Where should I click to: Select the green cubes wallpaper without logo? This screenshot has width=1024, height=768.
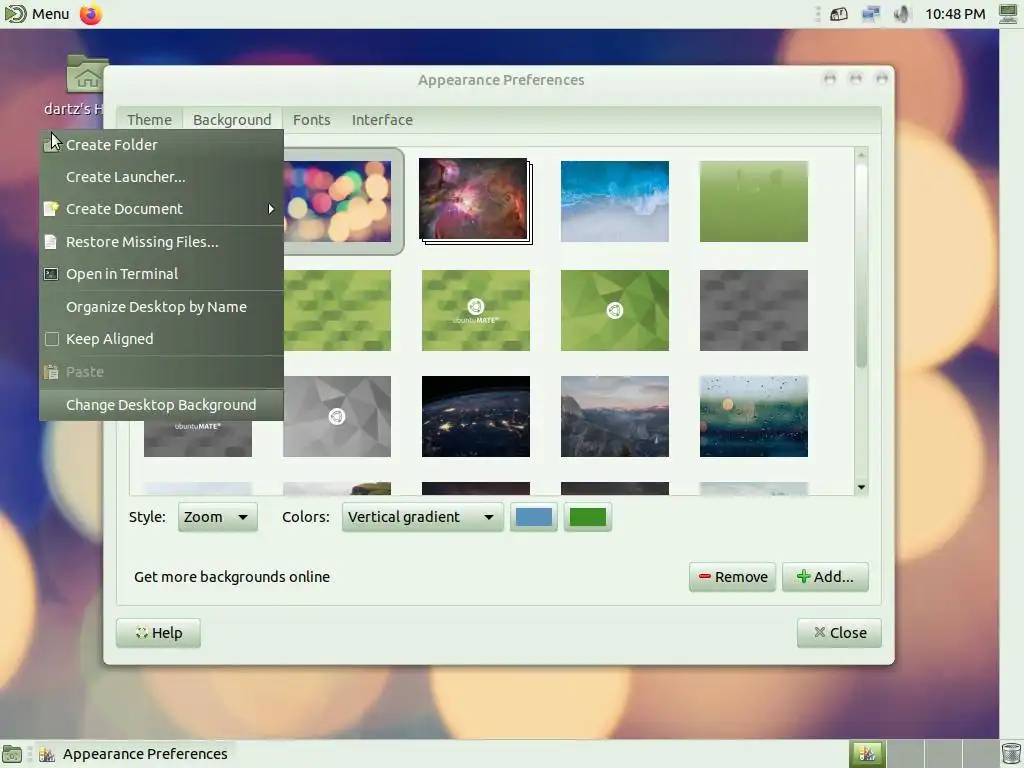tap(338, 310)
